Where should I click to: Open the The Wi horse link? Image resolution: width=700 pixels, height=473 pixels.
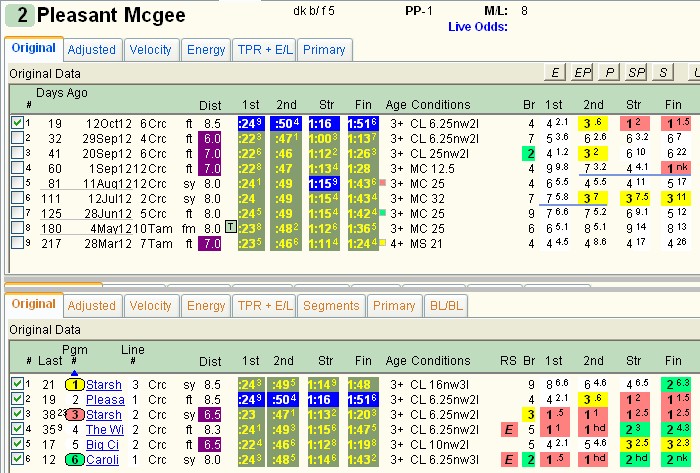pyautogui.click(x=105, y=430)
